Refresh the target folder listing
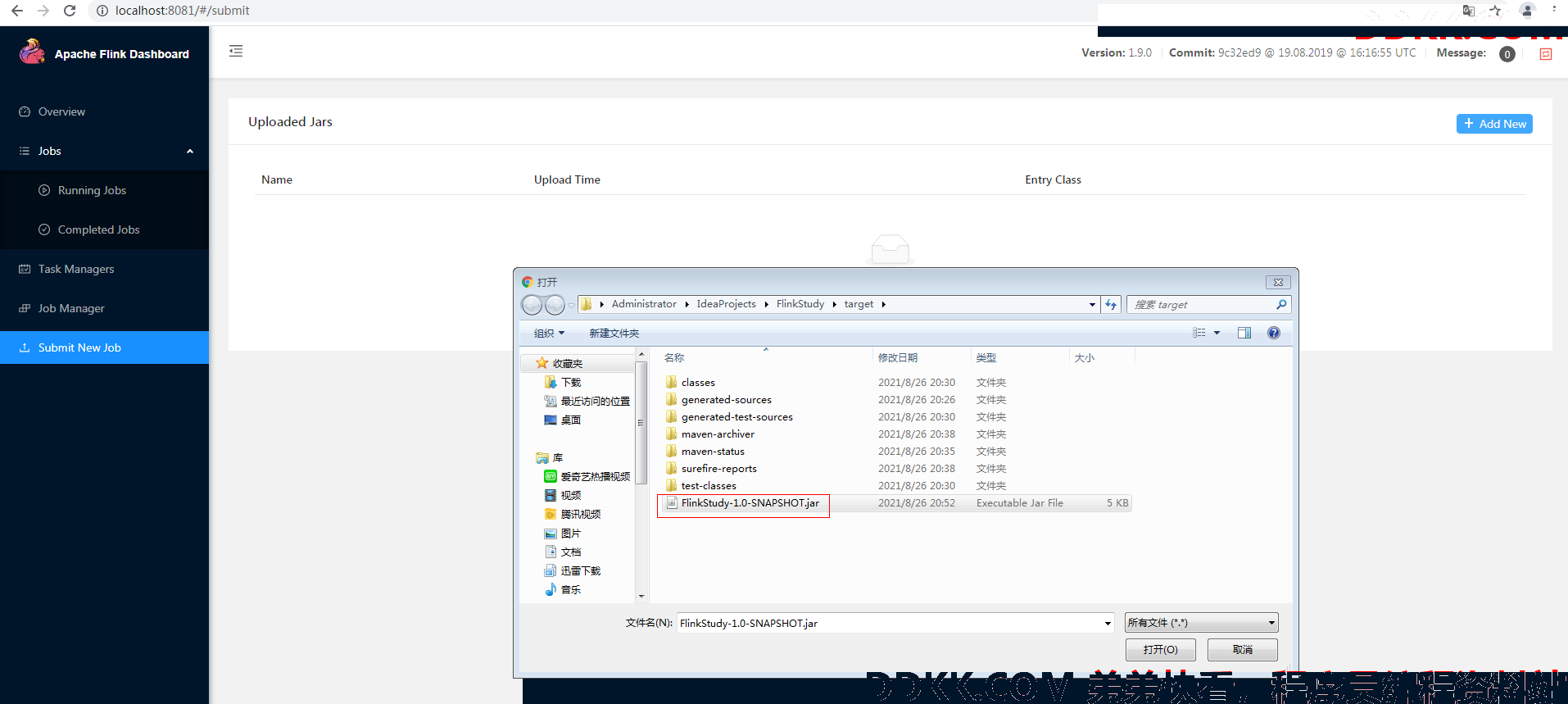The width and height of the screenshot is (1568, 704). point(1111,305)
